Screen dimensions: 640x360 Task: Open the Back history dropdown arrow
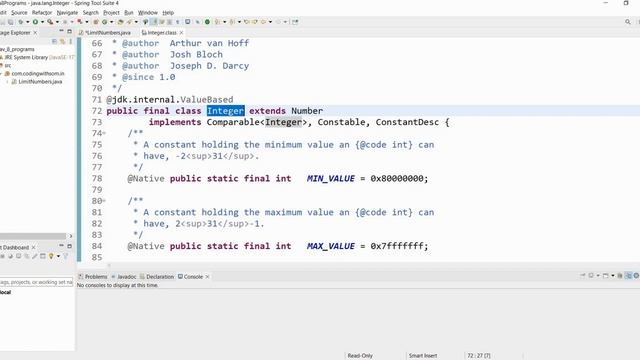(x=270, y=22)
